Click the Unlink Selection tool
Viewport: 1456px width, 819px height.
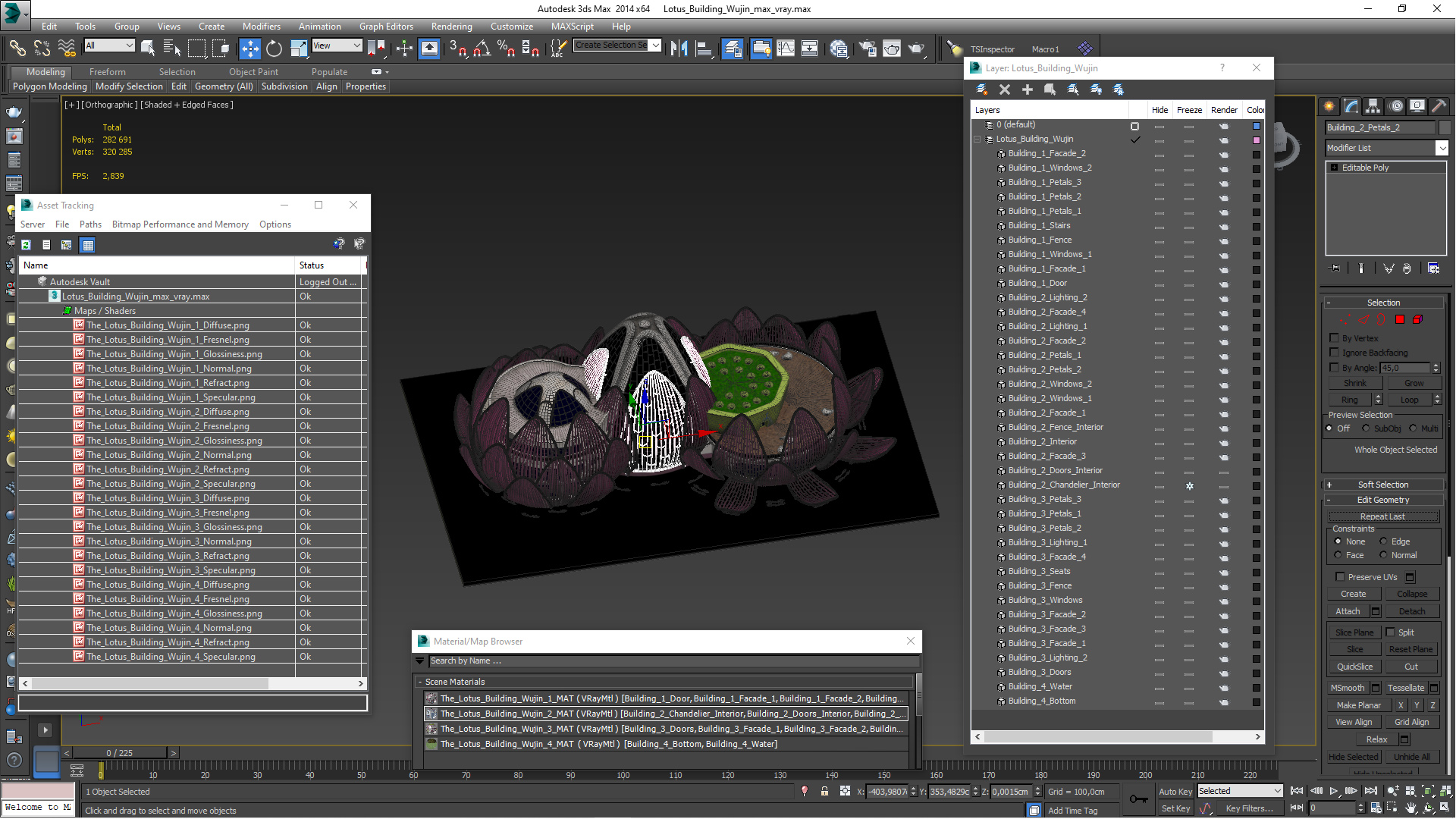(x=42, y=49)
